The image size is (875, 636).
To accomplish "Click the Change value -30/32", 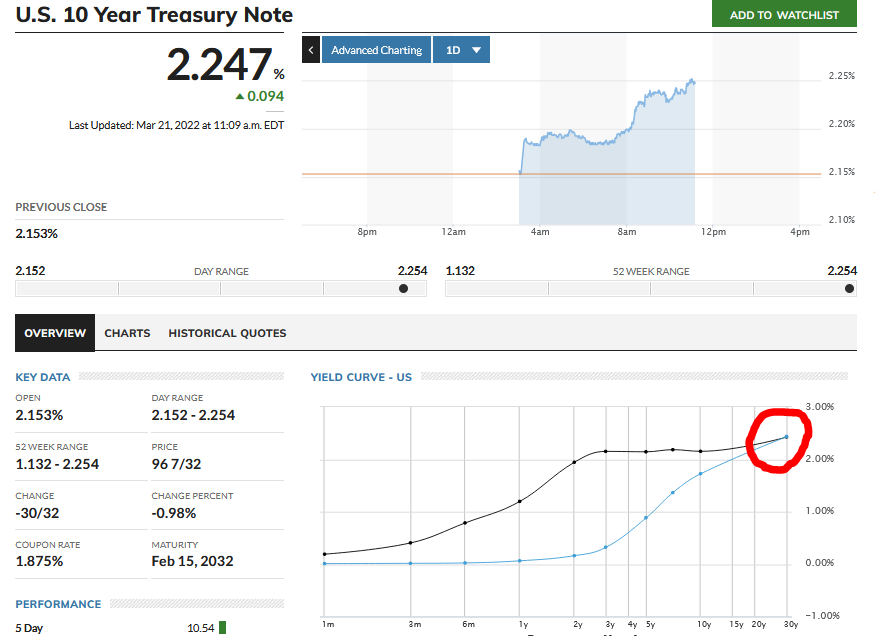I will [x=37, y=513].
